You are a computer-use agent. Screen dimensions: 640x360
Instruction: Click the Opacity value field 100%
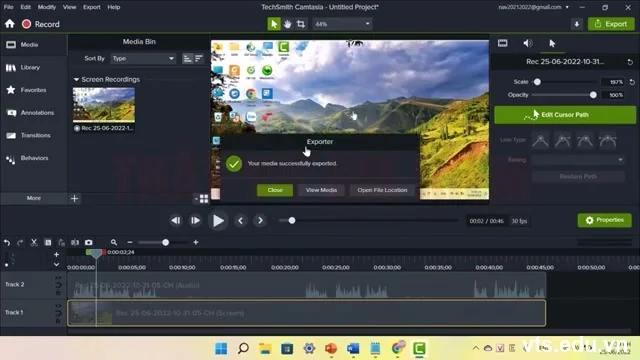click(x=613, y=95)
